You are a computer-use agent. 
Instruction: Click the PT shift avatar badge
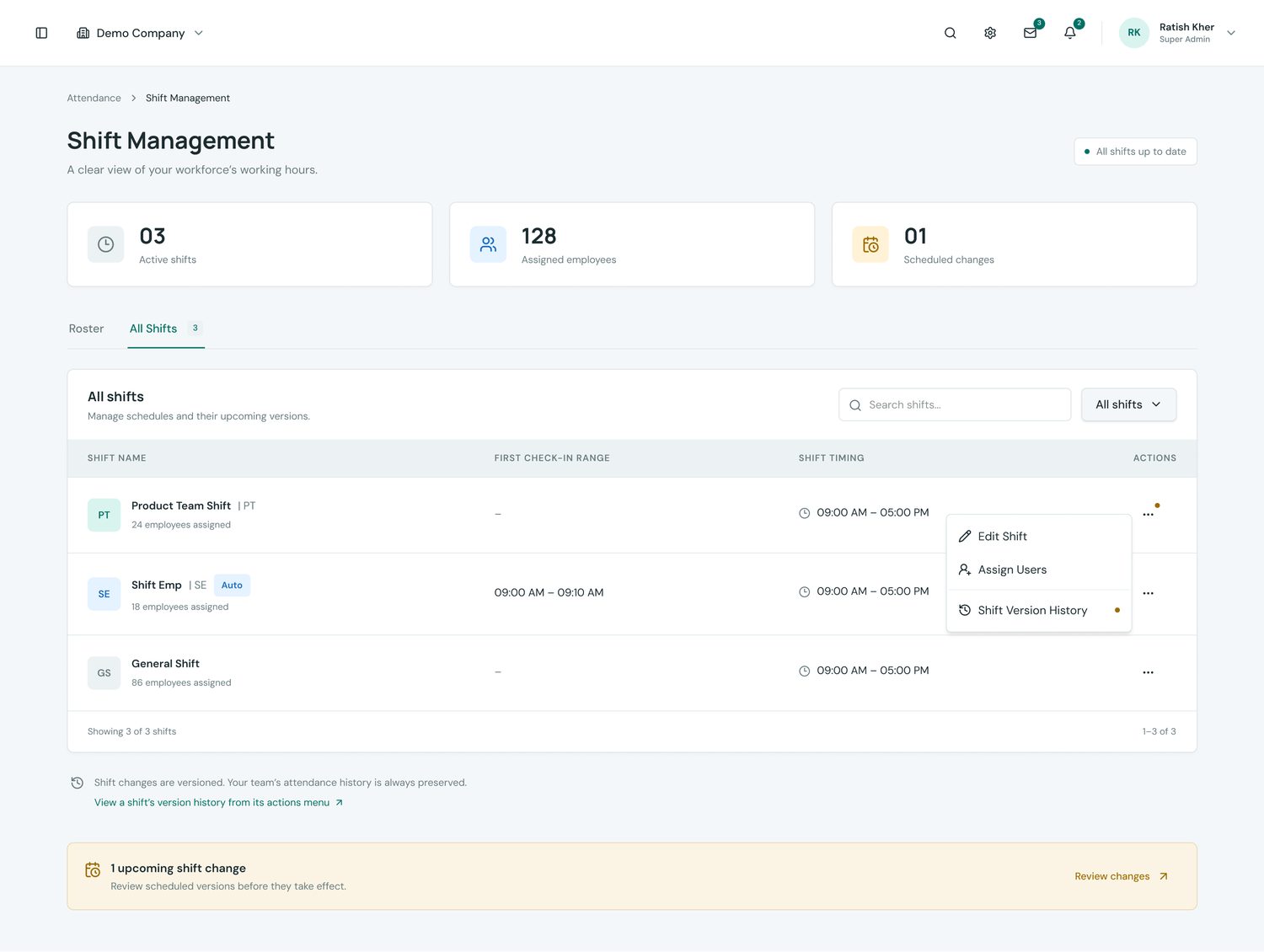pyautogui.click(x=104, y=515)
